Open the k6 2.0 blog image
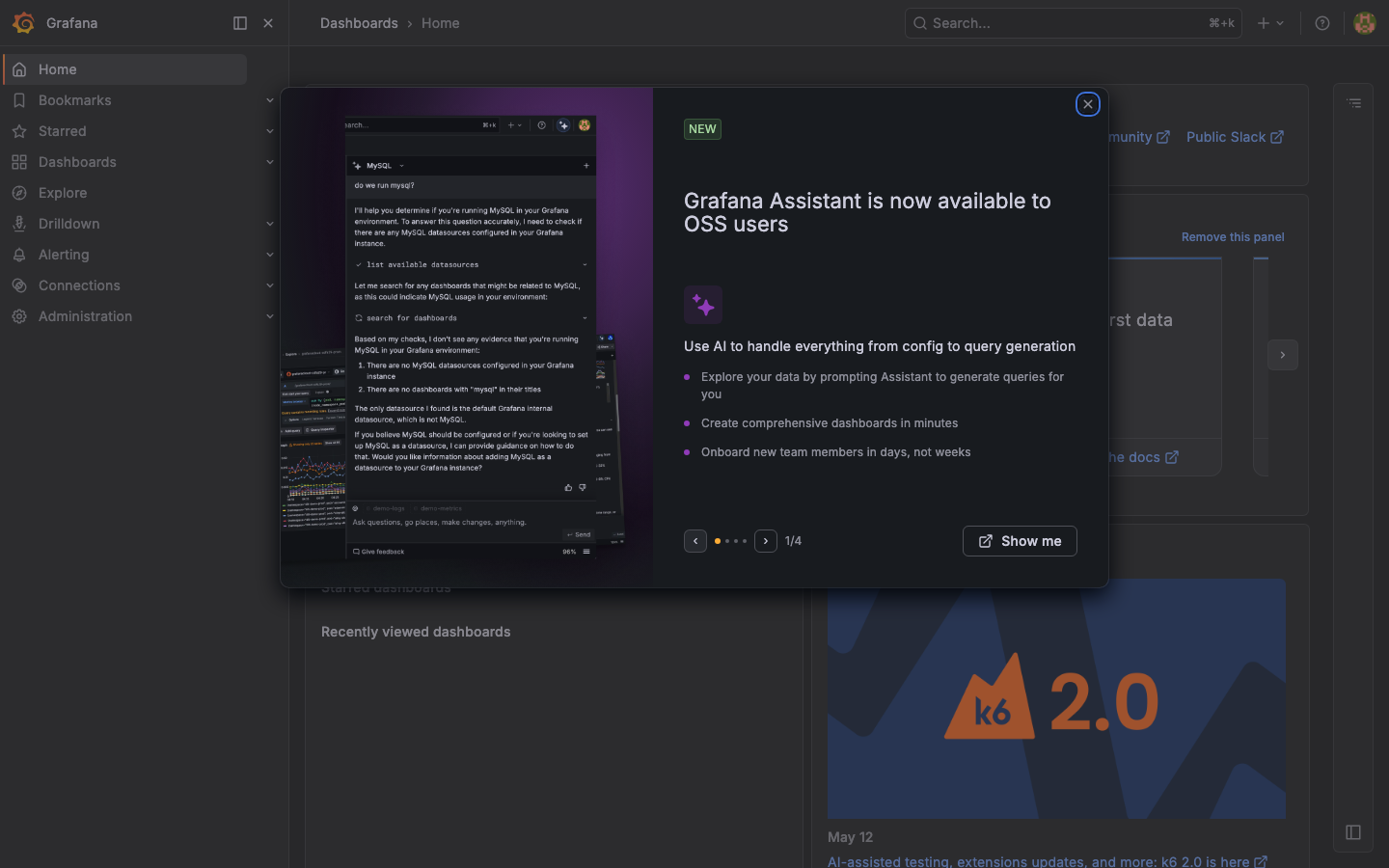1389x868 pixels. tap(1056, 698)
